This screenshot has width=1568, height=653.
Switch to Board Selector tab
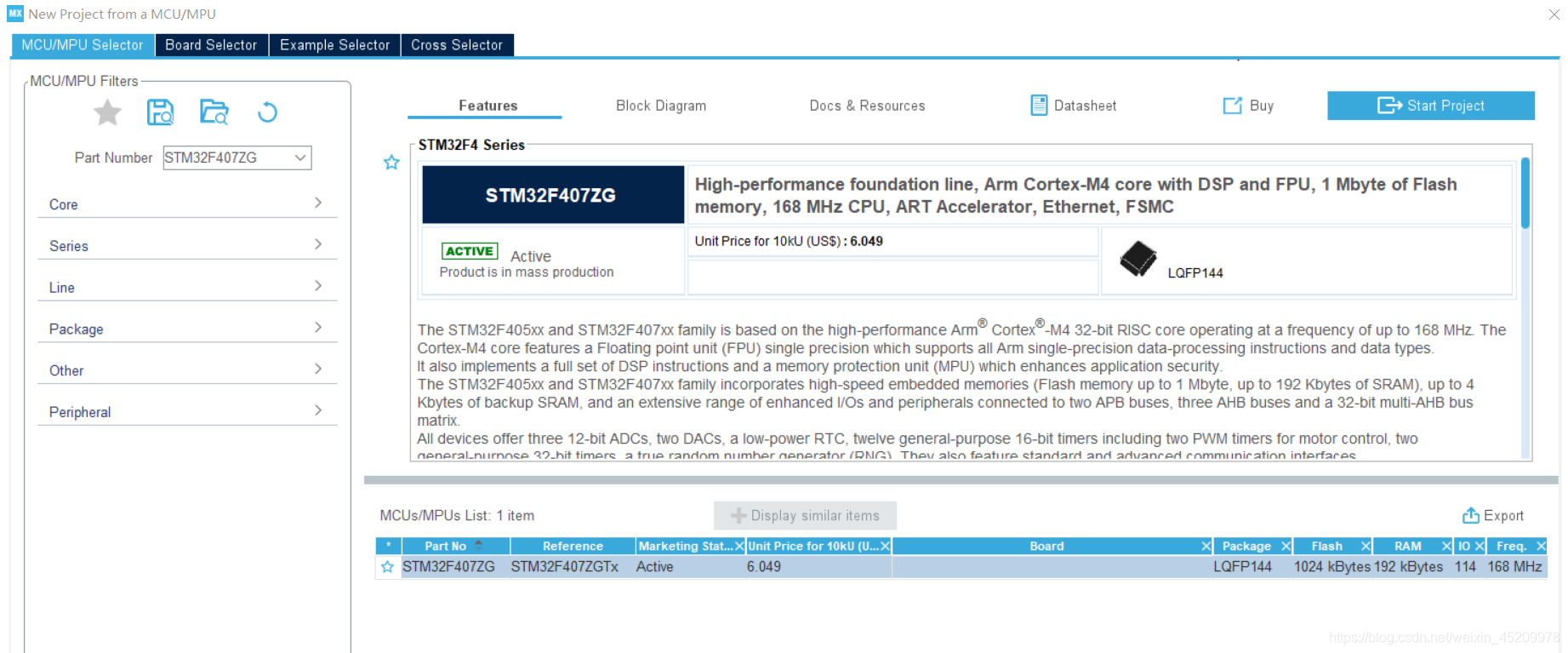(211, 45)
